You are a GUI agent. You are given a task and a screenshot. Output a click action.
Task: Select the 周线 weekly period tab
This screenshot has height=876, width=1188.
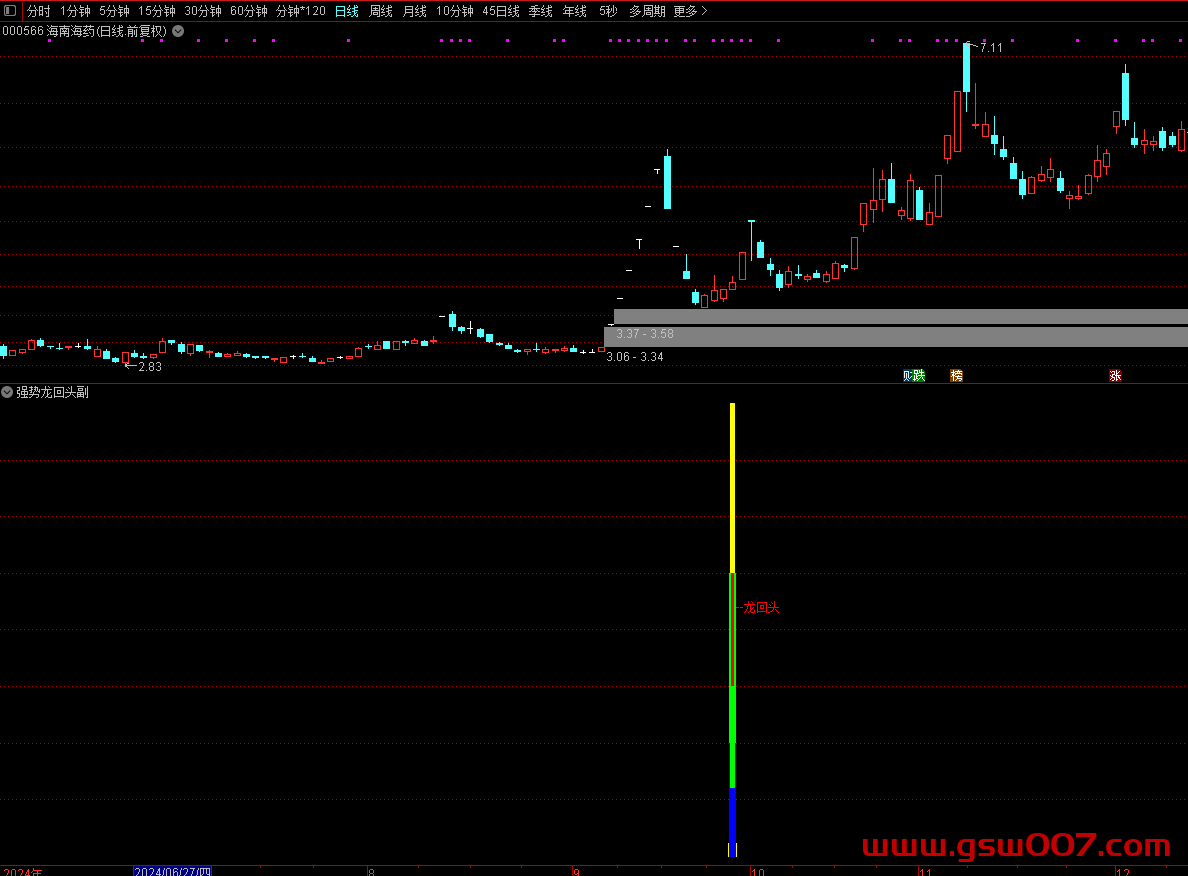point(381,11)
